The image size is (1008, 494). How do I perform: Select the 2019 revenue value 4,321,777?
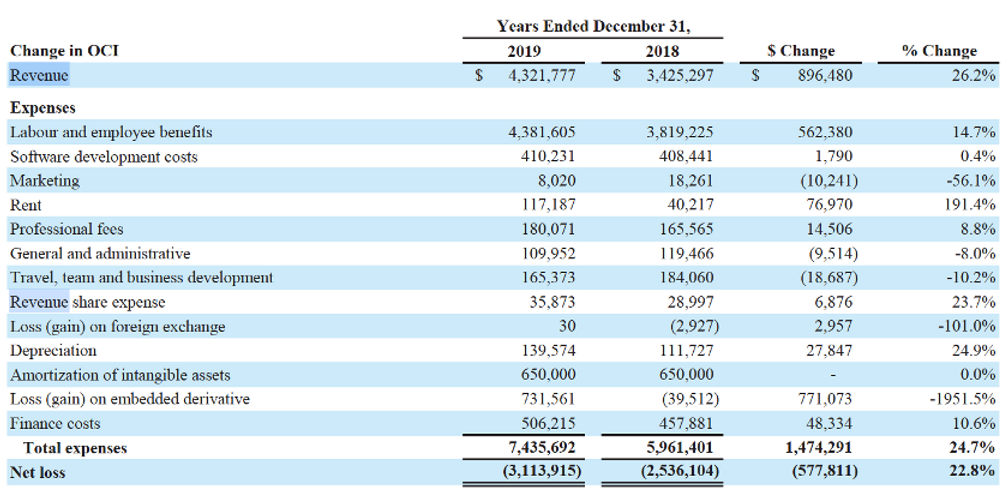pyautogui.click(x=541, y=76)
